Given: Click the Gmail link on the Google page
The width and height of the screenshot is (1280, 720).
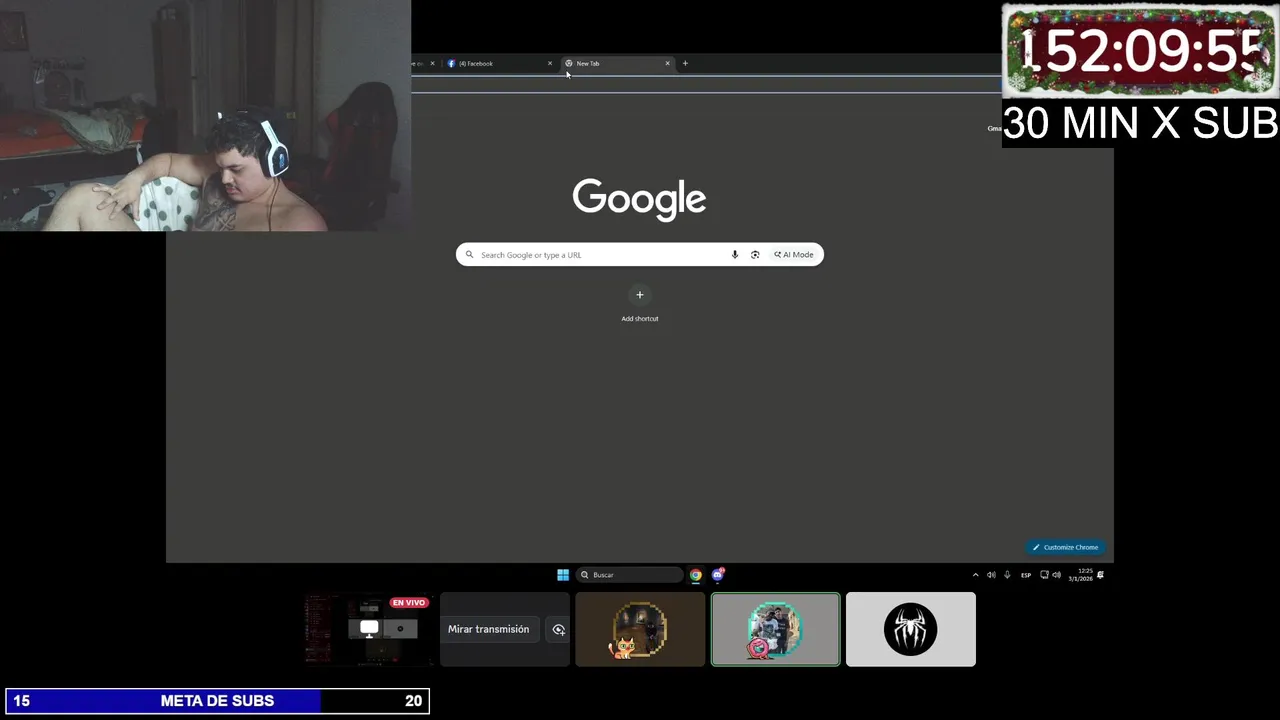Looking at the screenshot, I should [x=994, y=128].
